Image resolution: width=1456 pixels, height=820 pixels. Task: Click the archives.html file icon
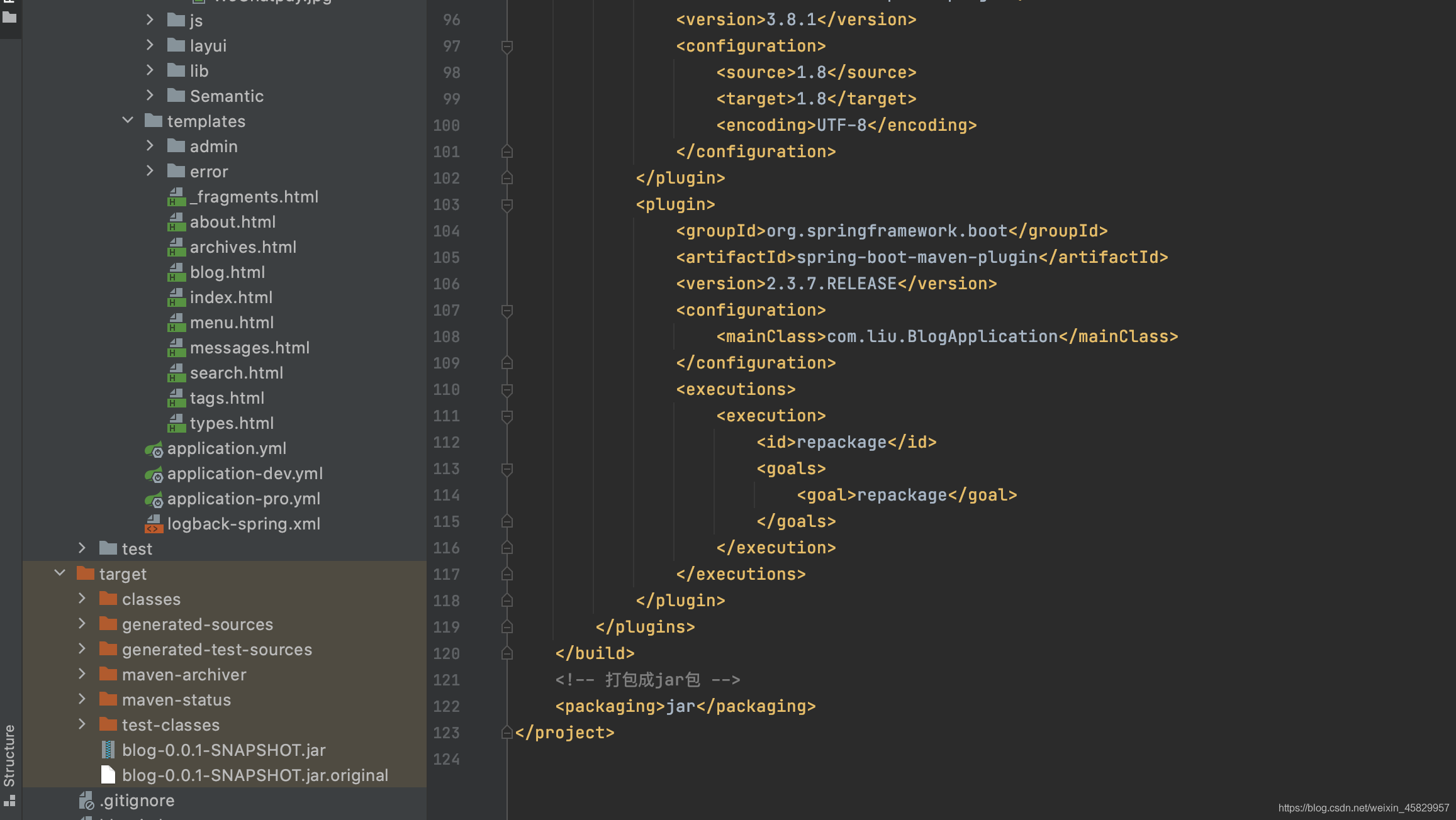[176, 247]
